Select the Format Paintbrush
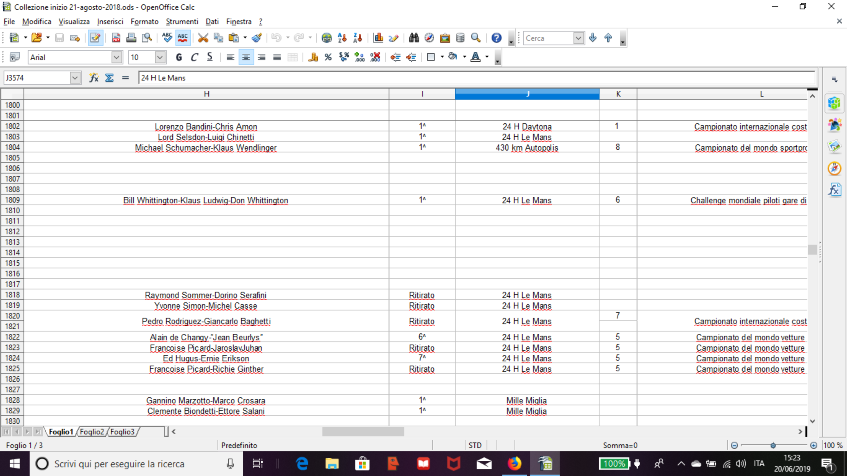 click(257, 38)
